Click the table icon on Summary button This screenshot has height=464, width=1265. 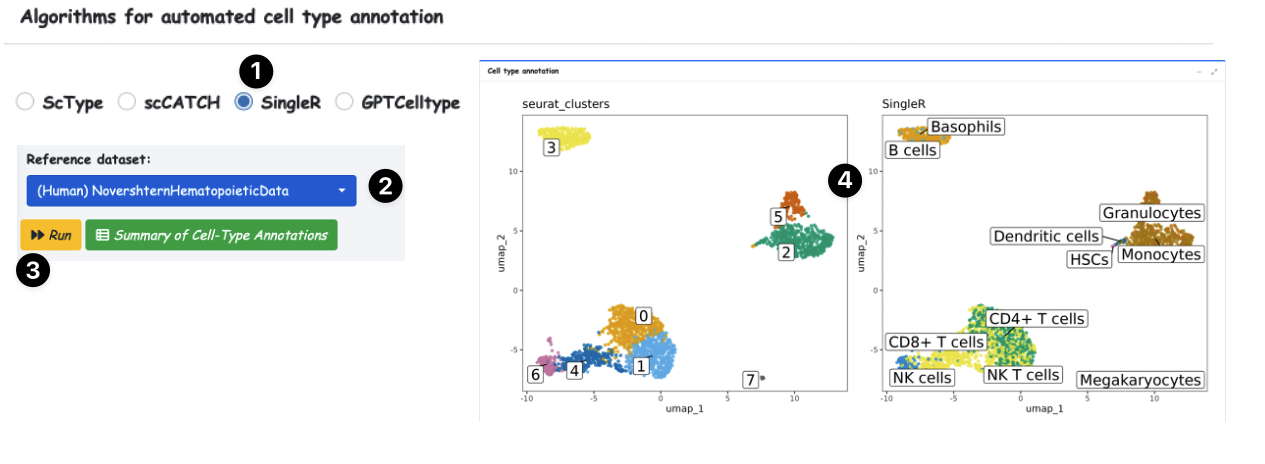coord(102,235)
